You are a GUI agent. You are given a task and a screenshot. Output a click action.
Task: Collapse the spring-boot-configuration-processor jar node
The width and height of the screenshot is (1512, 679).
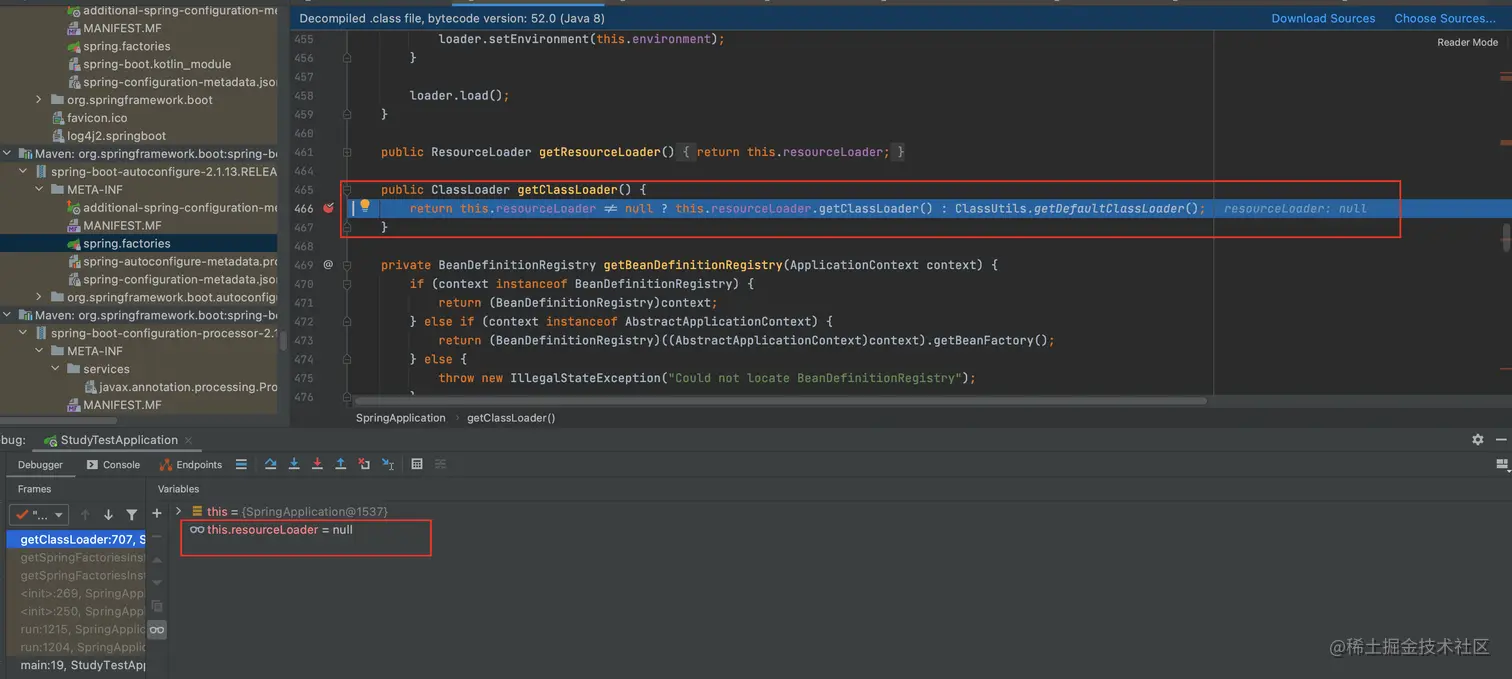[x=24, y=333]
